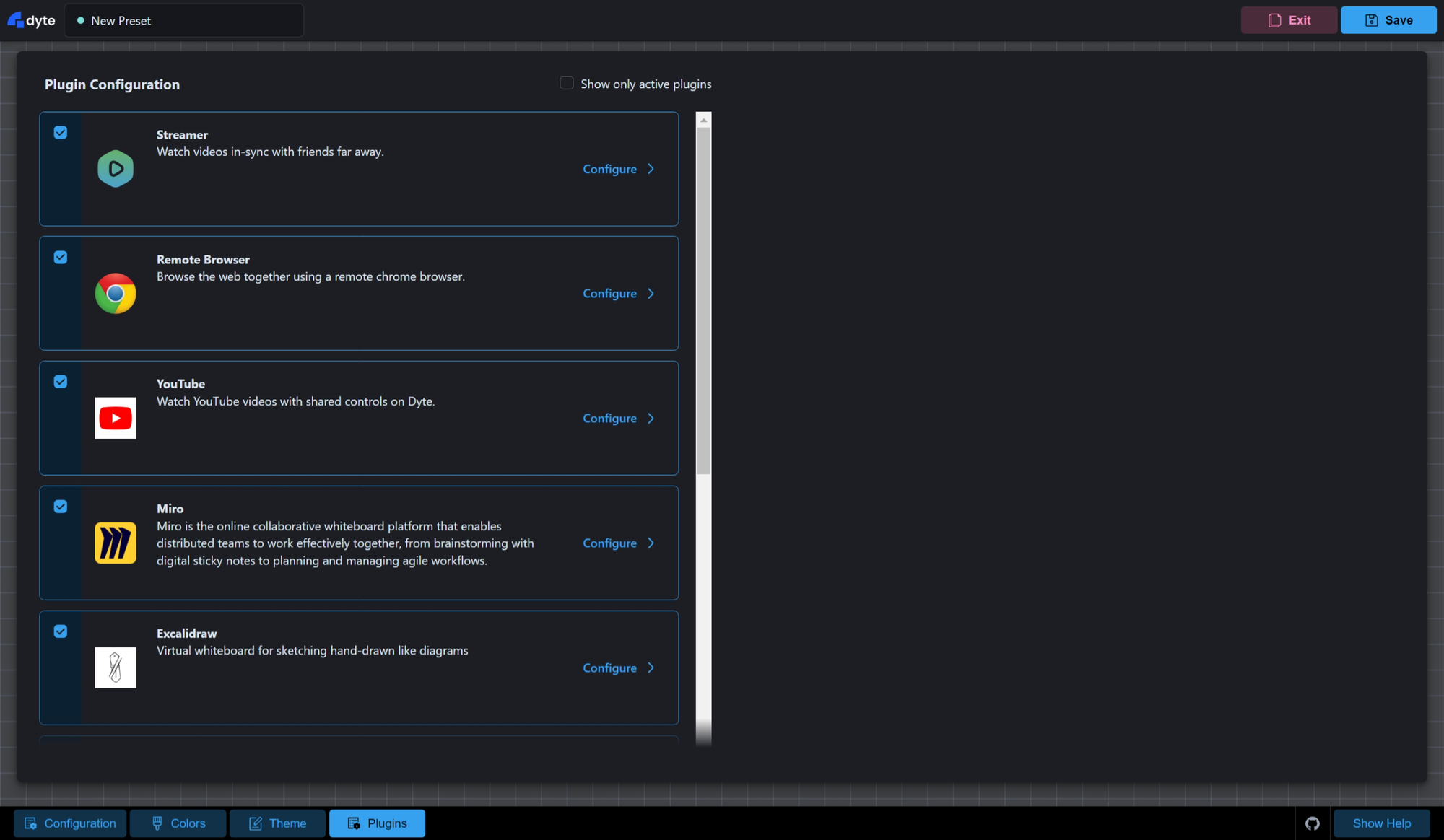Viewport: 1444px width, 840px height.
Task: Open the Theme tab
Action: [x=277, y=823]
